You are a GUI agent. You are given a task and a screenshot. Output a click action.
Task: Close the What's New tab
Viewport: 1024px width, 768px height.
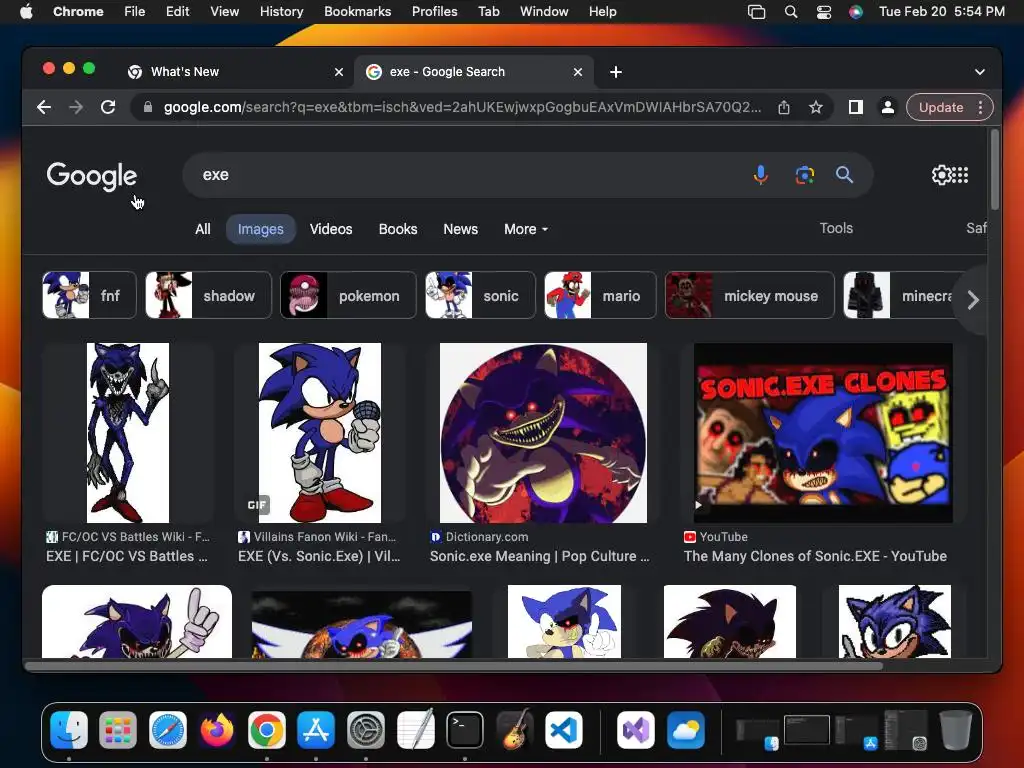coord(339,72)
